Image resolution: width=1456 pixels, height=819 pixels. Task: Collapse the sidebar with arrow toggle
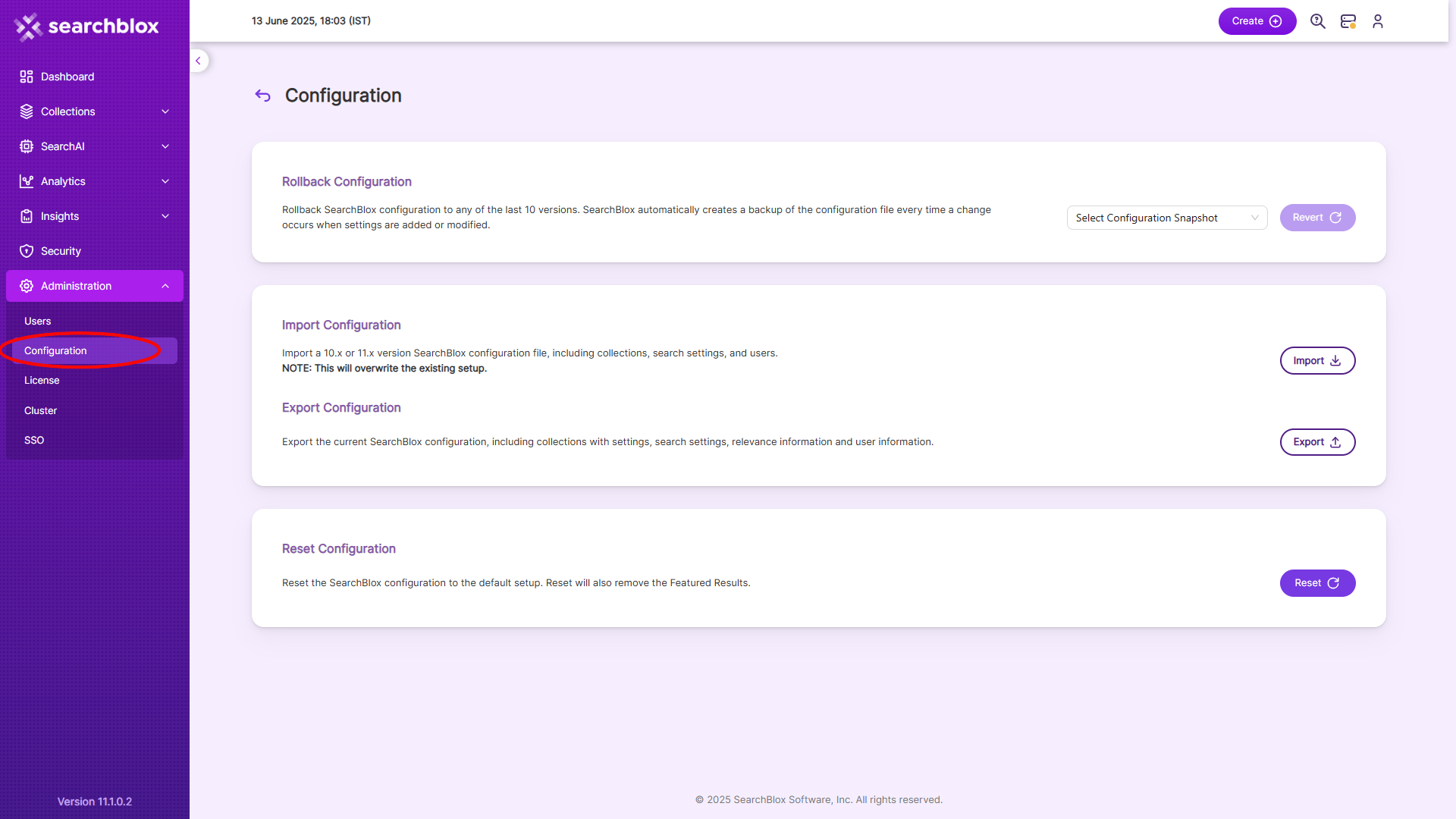coord(198,61)
